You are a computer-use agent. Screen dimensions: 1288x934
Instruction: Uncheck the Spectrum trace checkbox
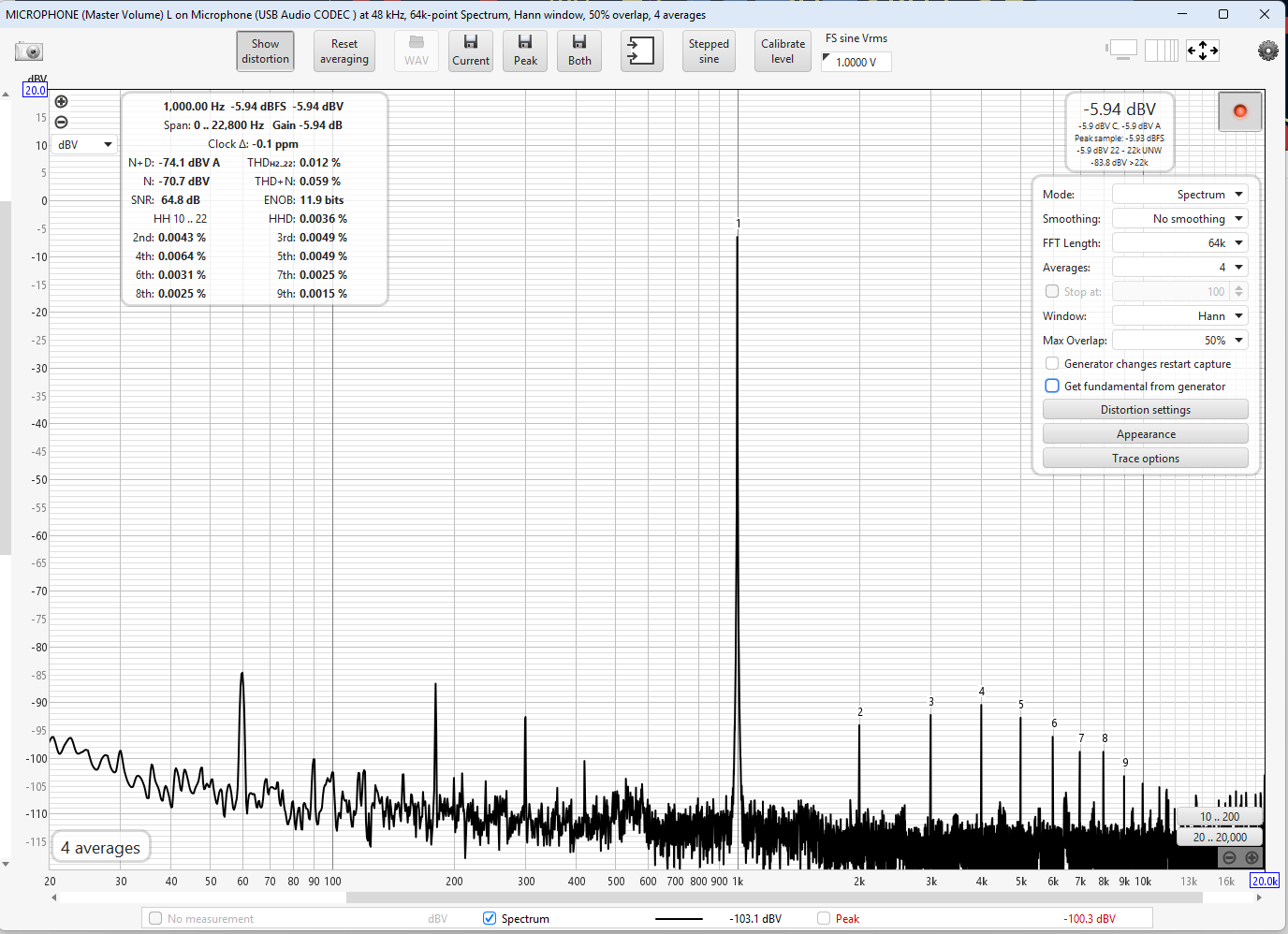pyautogui.click(x=490, y=918)
